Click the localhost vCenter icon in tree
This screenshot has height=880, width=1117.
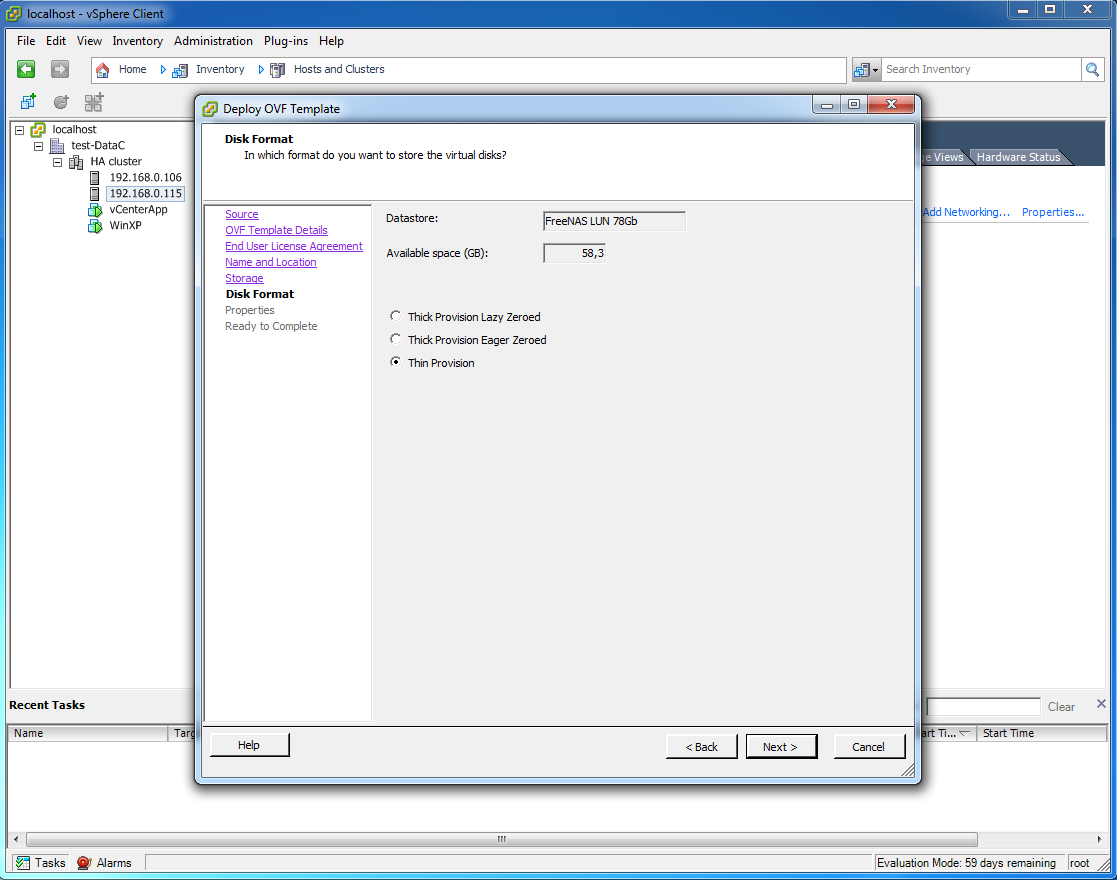(38, 130)
